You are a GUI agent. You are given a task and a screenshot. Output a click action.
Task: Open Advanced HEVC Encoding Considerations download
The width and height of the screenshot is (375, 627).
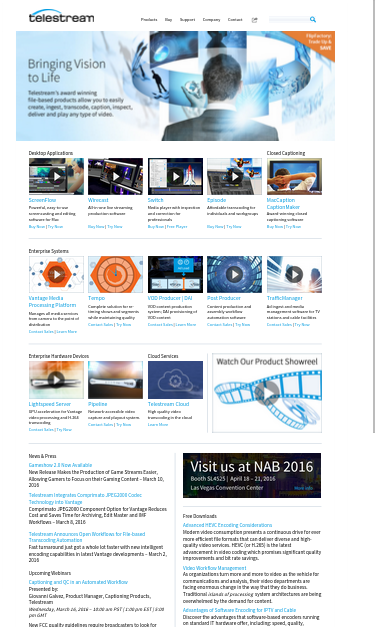(x=227, y=525)
